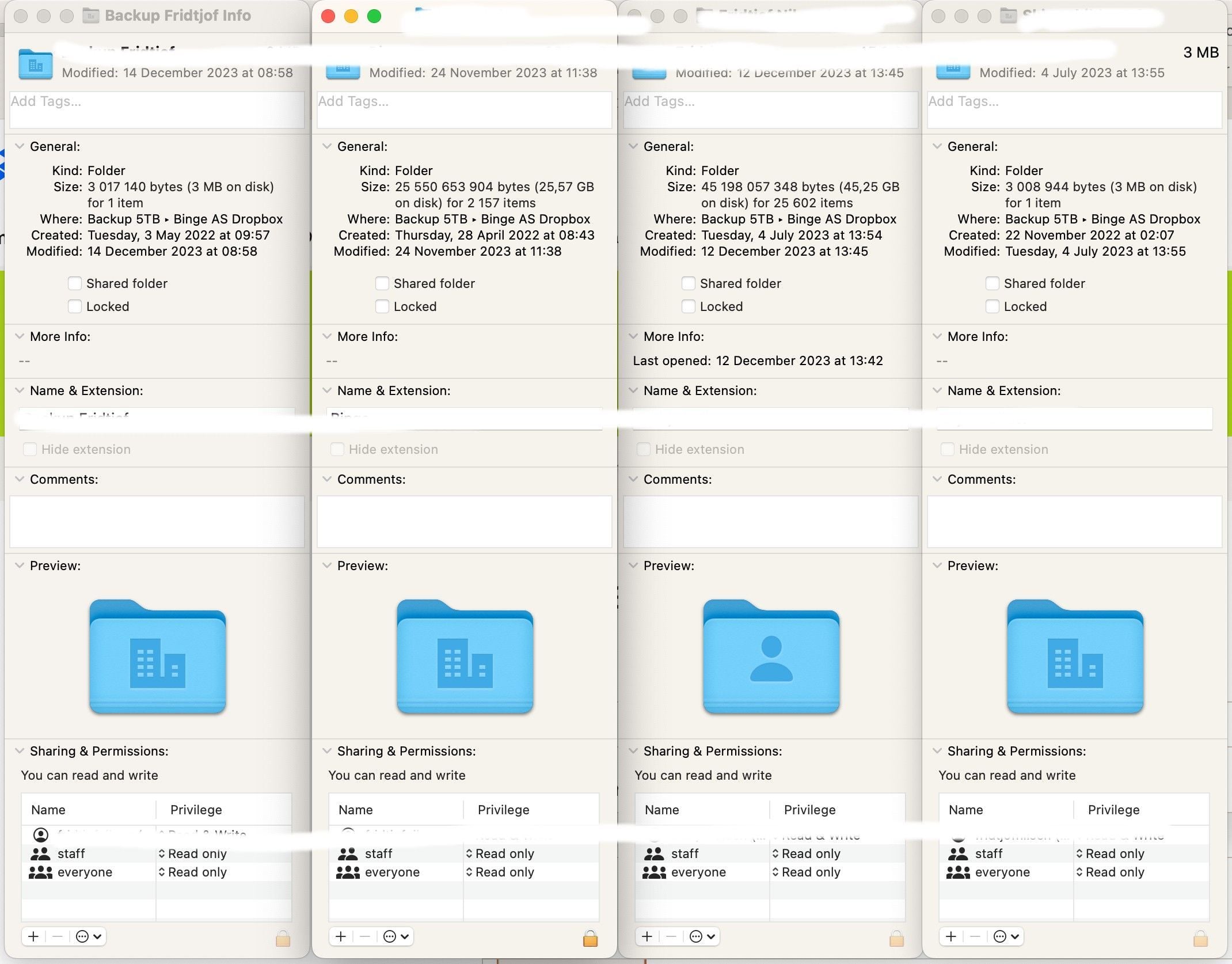The width and height of the screenshot is (1232, 964).
Task: Click the + button to add a permission entry
Action: pos(33,936)
